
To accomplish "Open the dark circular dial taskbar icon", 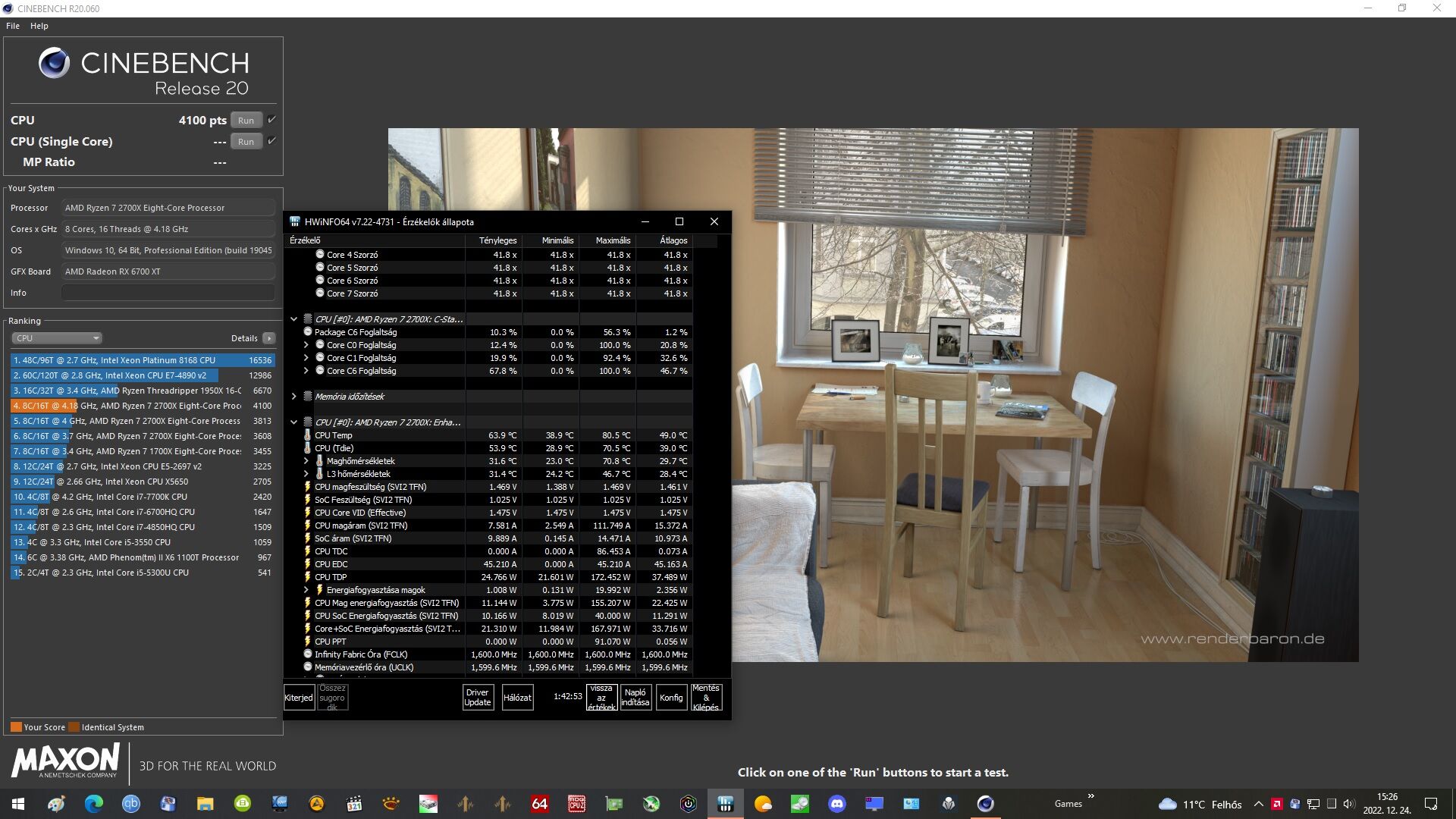I will 688,804.
